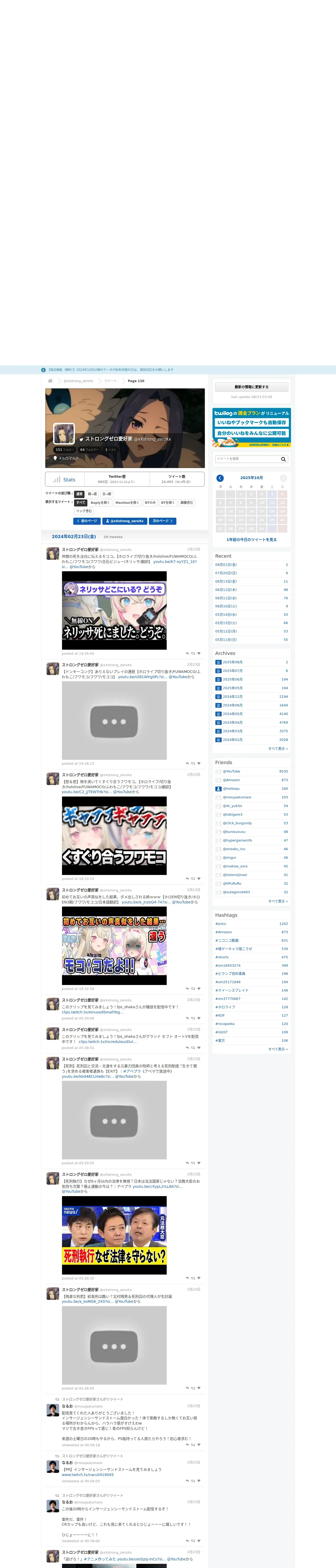Open the clips.twitch.tv/AmusedSmallYog link
The height and width of the screenshot is (1568, 336).
click(x=92, y=1012)
